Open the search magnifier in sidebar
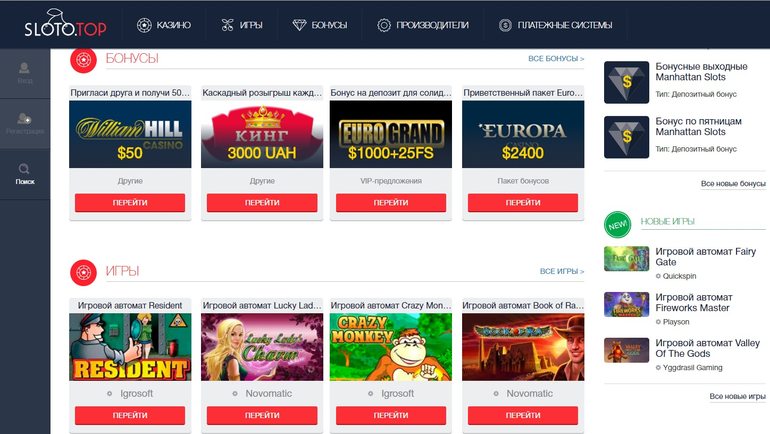The width and height of the screenshot is (770, 434). [x=25, y=169]
